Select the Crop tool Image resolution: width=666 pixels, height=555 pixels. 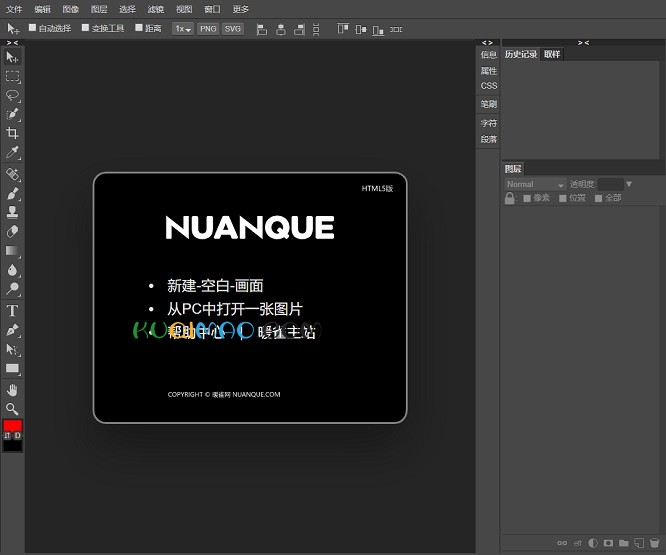tap(12, 133)
